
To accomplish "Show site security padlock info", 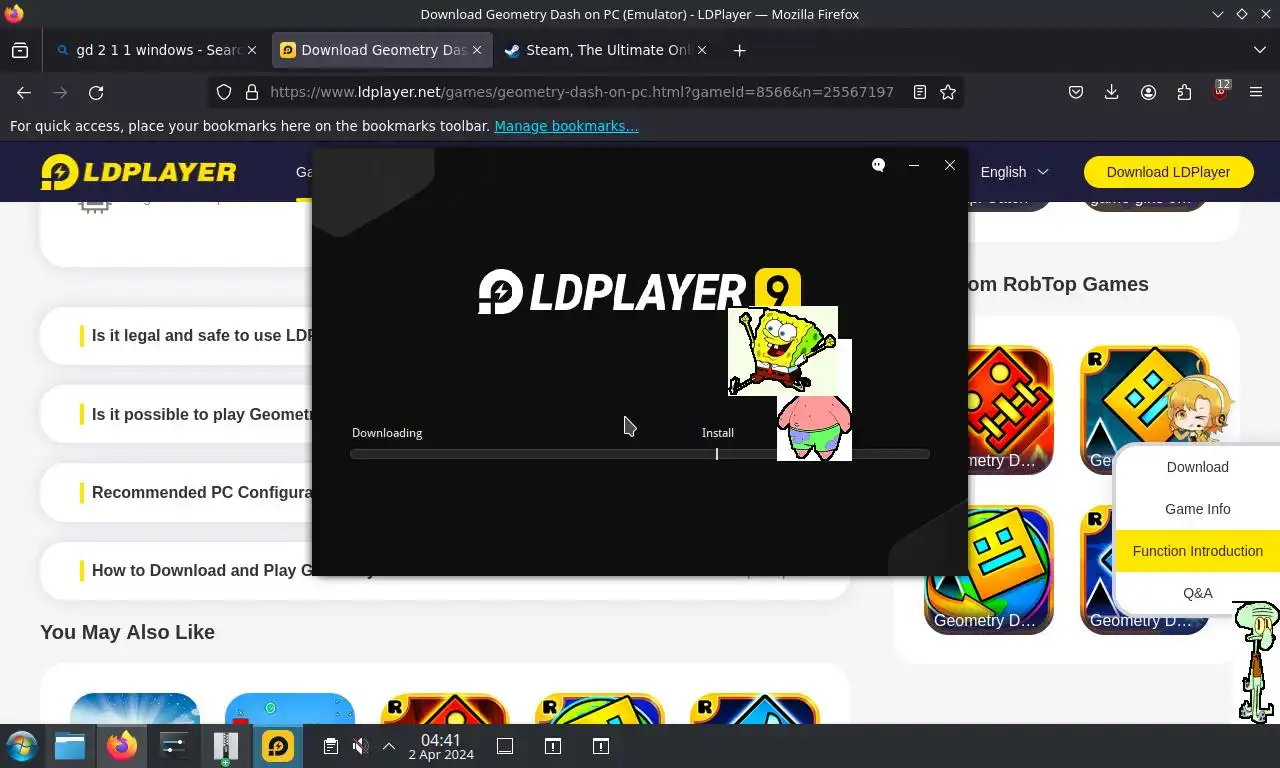I will pos(252,92).
